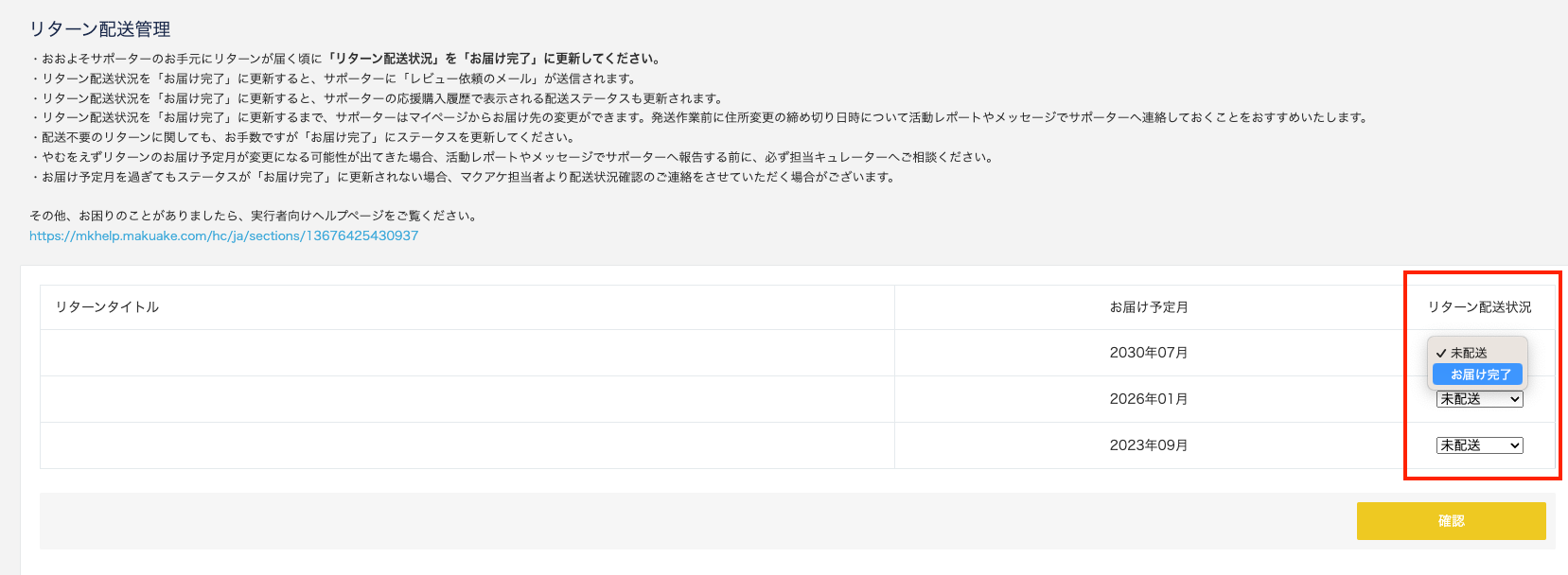The image size is (1568, 575).
Task: Click the お届け予定月 column header
Action: pos(1148,307)
